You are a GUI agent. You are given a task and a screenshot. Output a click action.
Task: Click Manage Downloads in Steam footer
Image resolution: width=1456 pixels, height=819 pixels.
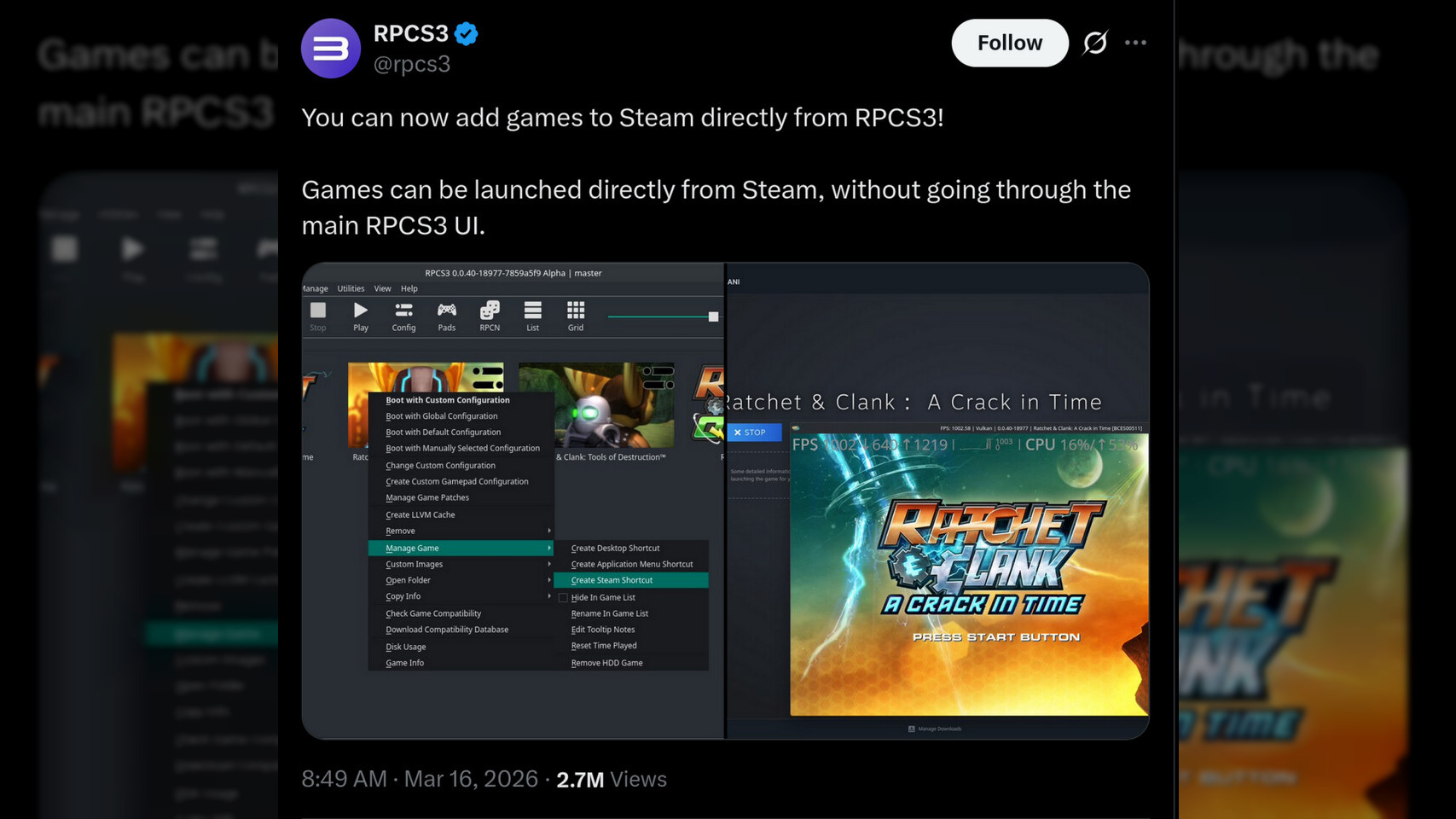(x=935, y=729)
